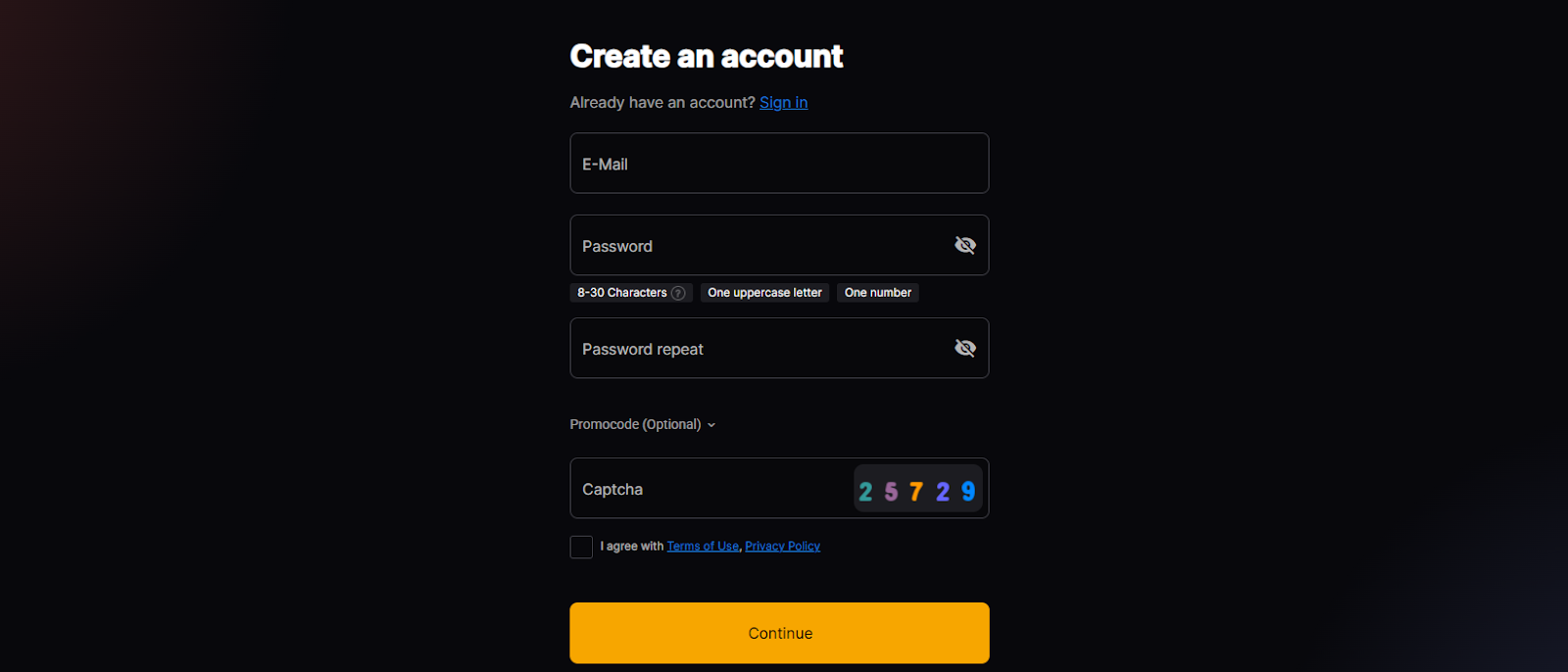The width and height of the screenshot is (1568, 672).
Task: Expand the Promocode (Optional) section
Action: (643, 424)
